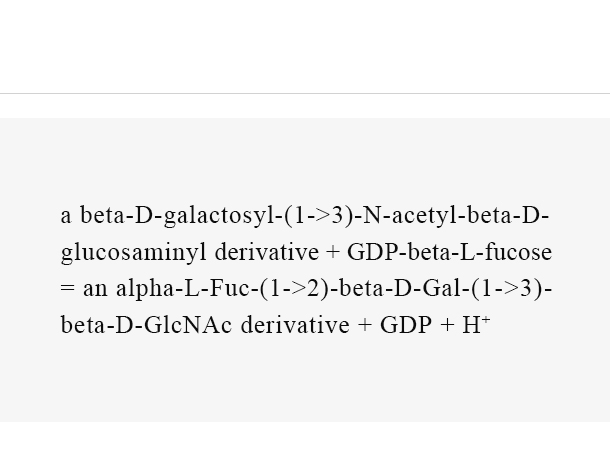The height and width of the screenshot is (463, 610).
Task: Click the "H+" proton term
Action: [476, 324]
